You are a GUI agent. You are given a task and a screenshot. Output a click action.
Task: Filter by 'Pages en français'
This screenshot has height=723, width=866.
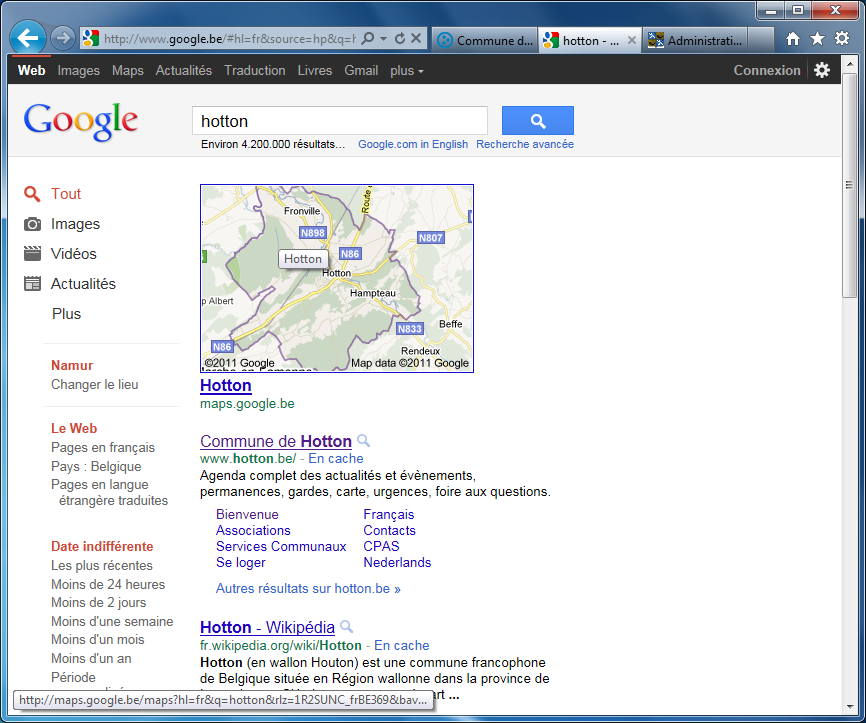[103, 447]
